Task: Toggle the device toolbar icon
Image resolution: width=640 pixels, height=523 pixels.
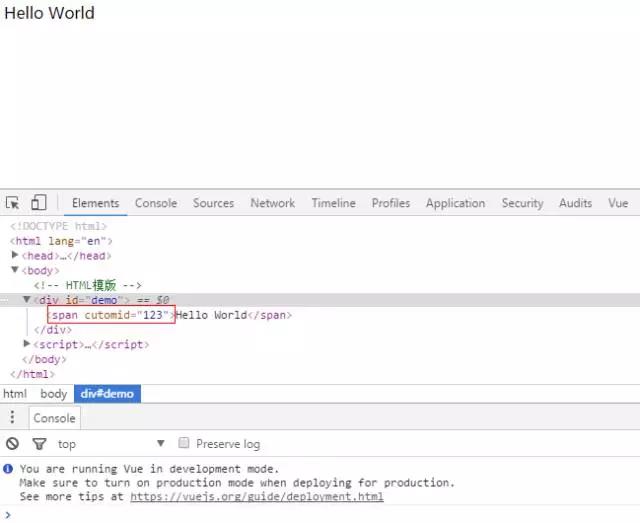Action: 39,203
